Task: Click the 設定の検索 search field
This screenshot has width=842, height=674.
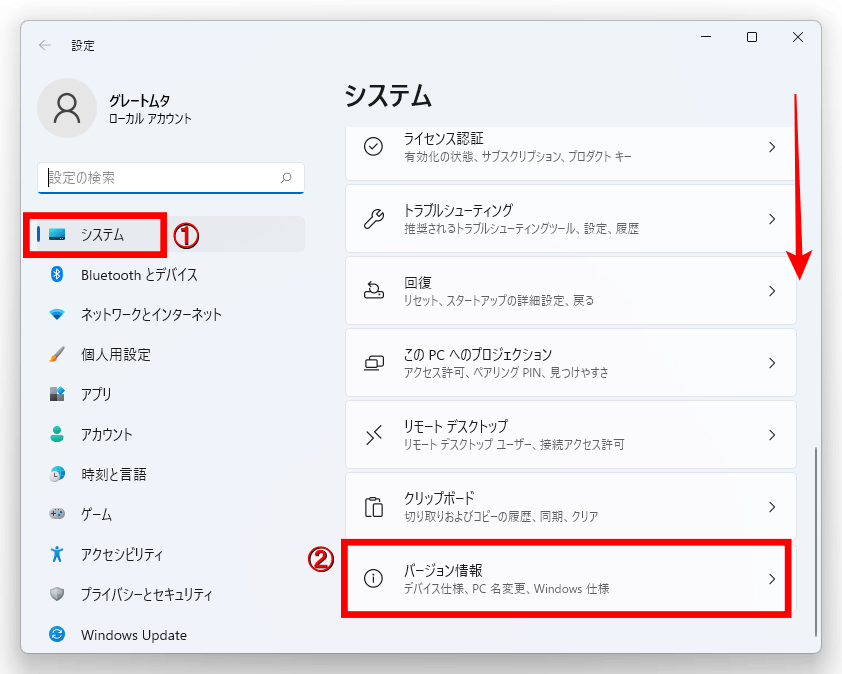Action: [x=171, y=178]
